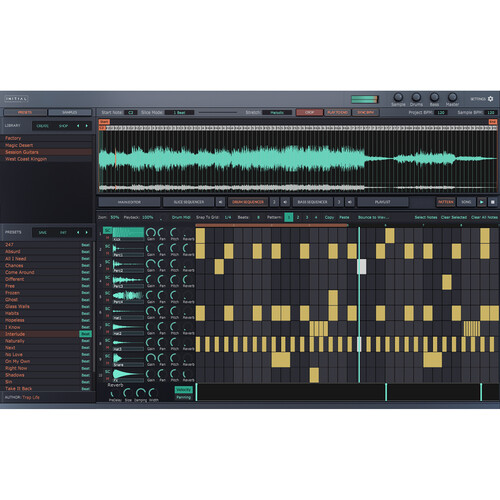Stop playback with the square stop button

pos(493,202)
